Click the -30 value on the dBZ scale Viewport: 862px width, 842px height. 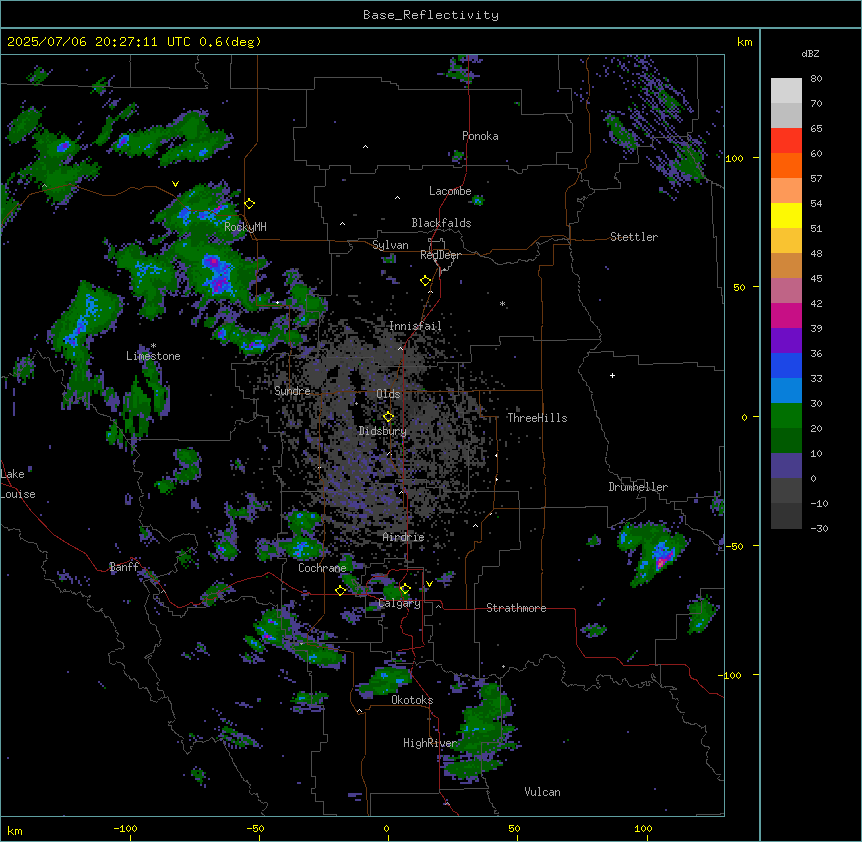819,529
